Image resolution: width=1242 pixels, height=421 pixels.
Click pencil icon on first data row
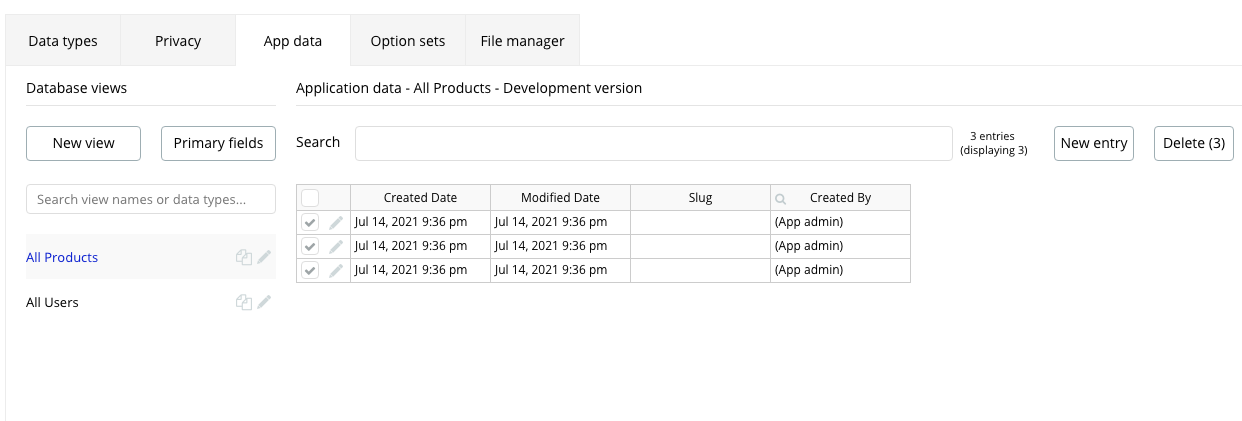tap(336, 222)
